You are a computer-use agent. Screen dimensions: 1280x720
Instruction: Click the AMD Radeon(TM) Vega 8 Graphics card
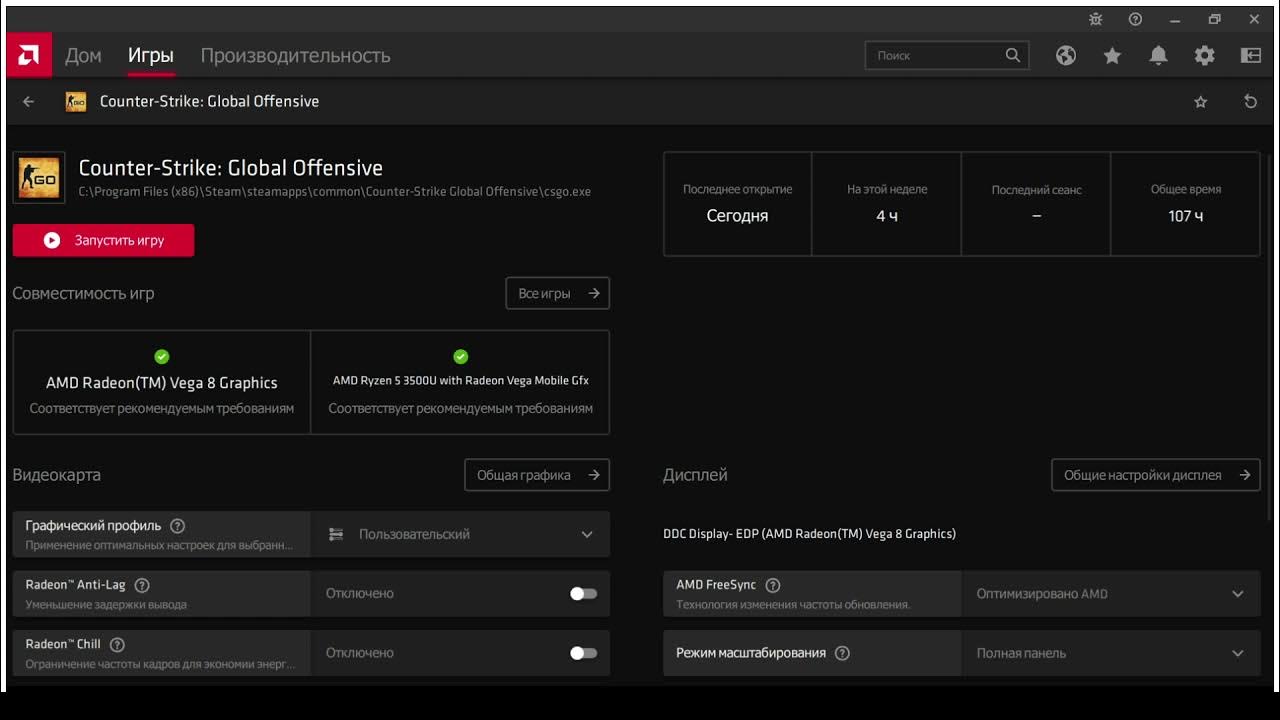tap(162, 382)
